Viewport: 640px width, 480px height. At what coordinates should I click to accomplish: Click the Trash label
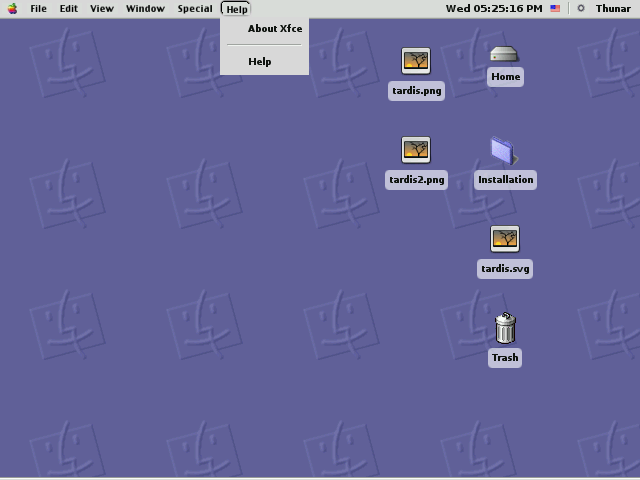pyautogui.click(x=505, y=358)
